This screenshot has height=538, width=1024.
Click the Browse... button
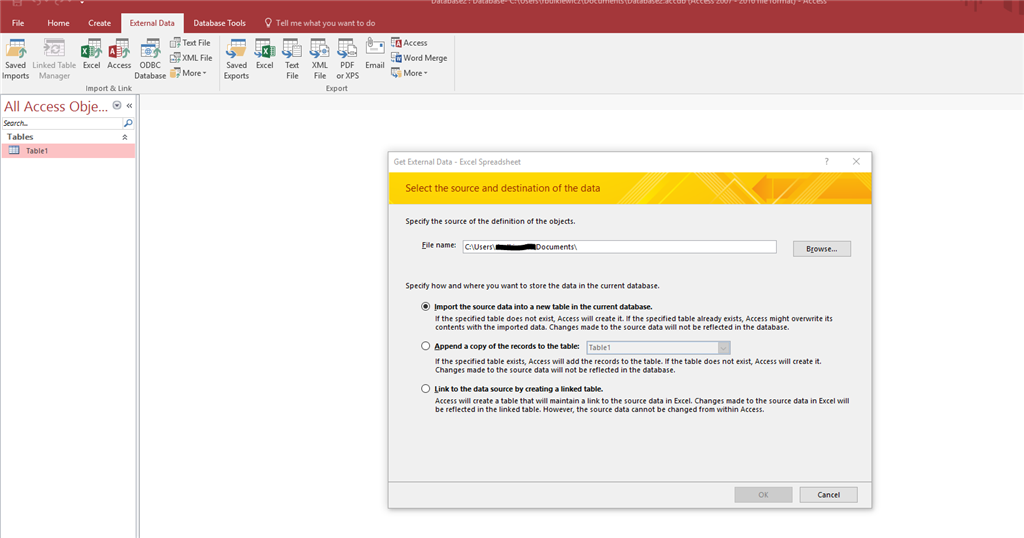click(x=822, y=249)
